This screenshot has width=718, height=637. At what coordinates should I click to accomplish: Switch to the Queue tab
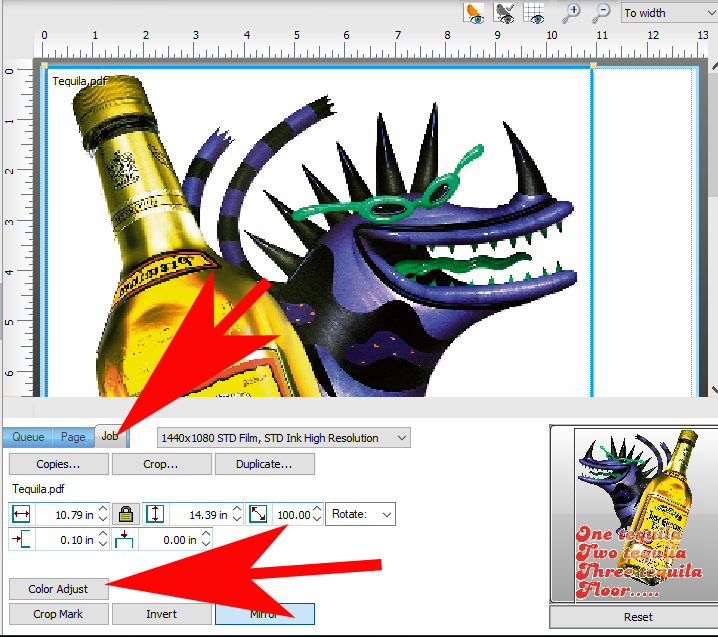point(28,437)
